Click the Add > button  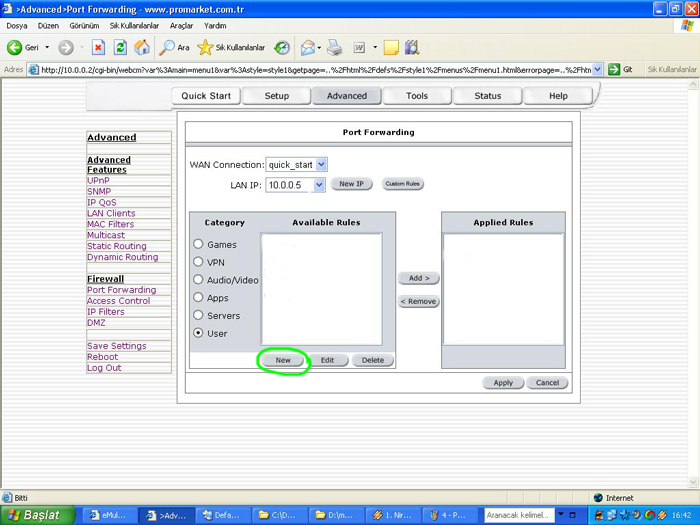coord(419,278)
